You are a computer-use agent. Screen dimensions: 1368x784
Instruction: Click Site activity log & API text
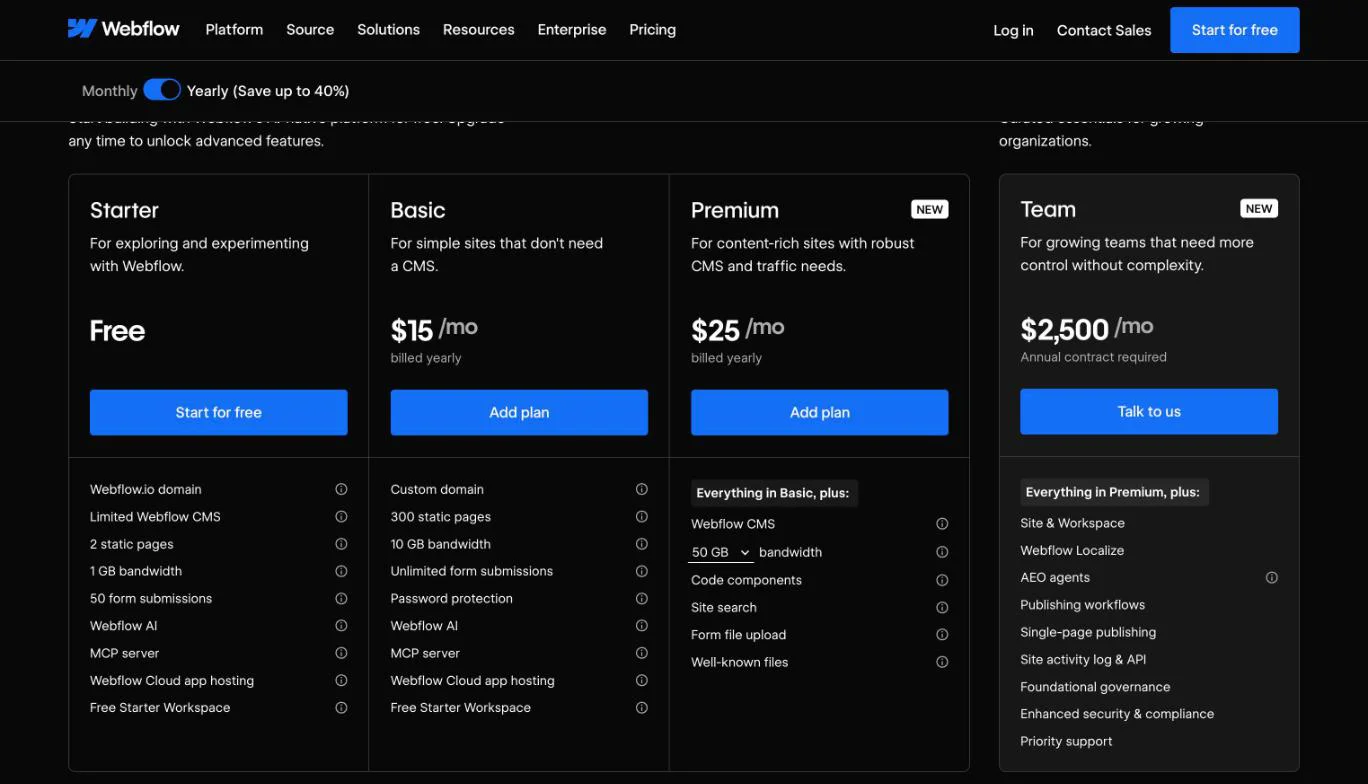[1083, 659]
